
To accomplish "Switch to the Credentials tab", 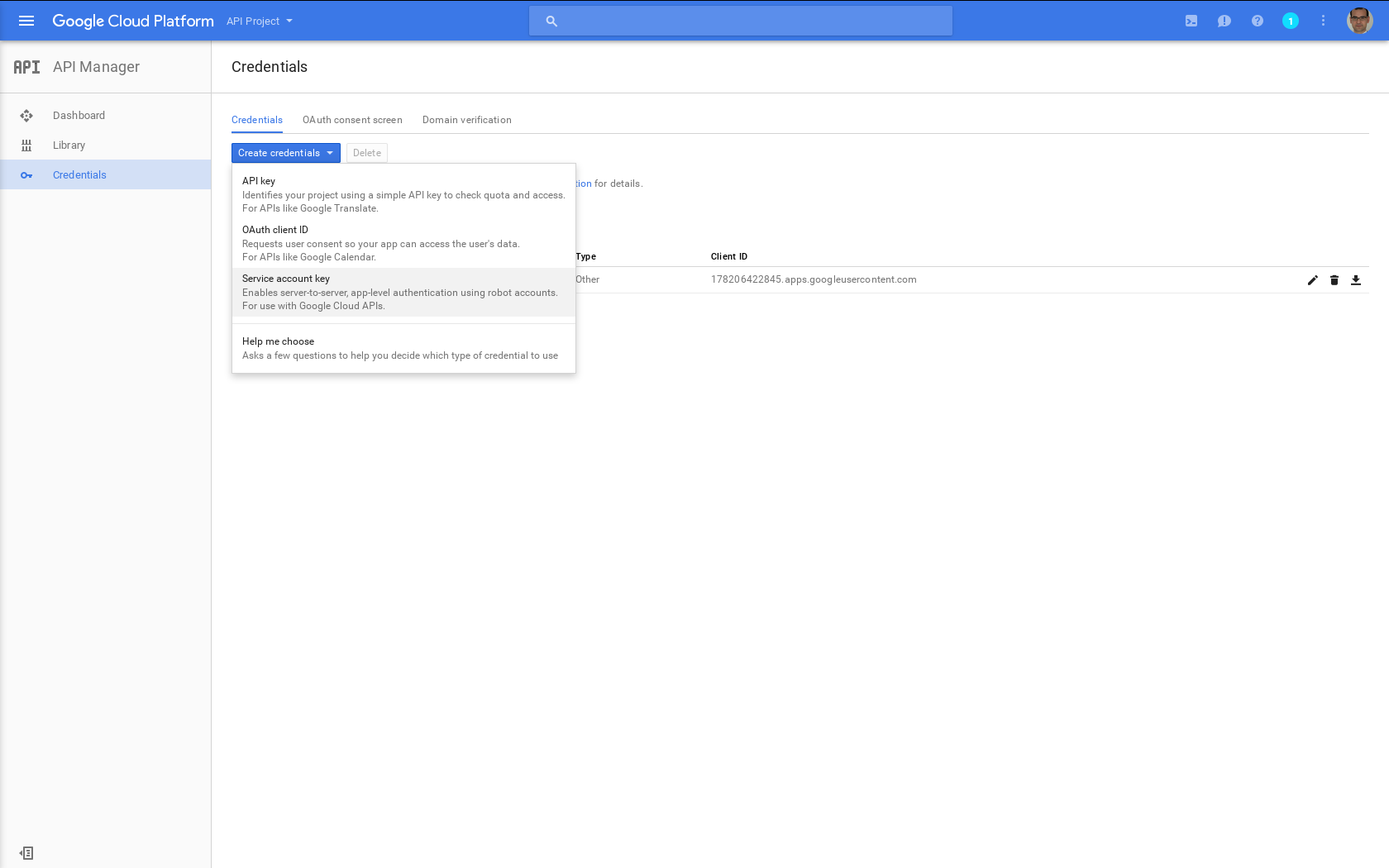I will tap(257, 120).
